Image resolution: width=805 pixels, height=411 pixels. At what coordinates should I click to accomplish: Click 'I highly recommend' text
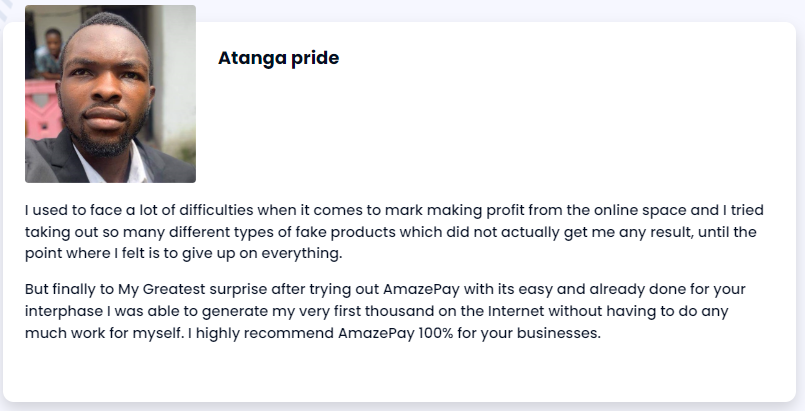[261, 334]
